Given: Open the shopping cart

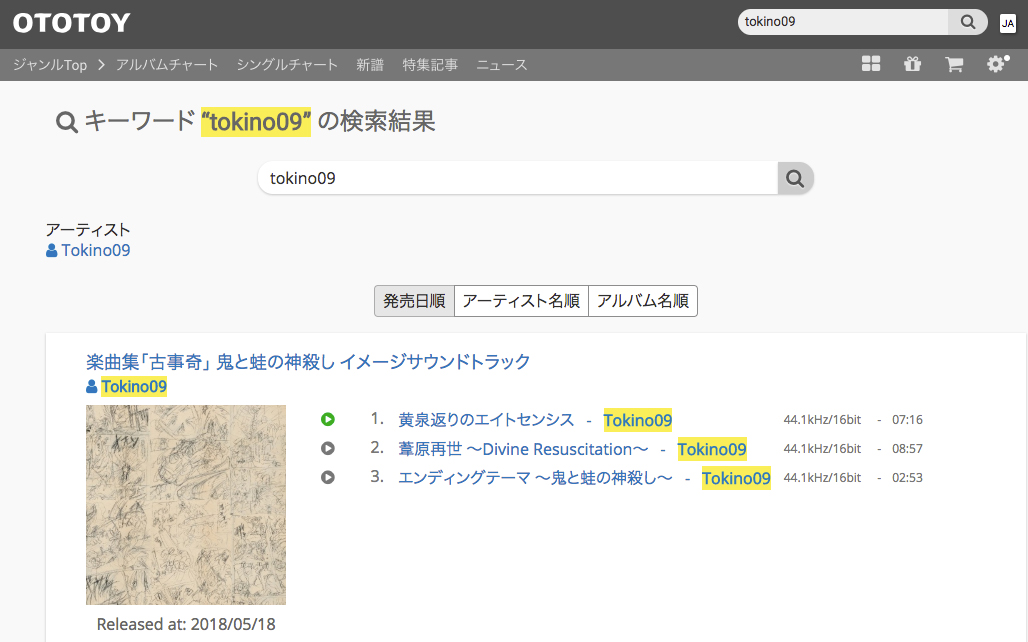Looking at the screenshot, I should [x=954, y=64].
